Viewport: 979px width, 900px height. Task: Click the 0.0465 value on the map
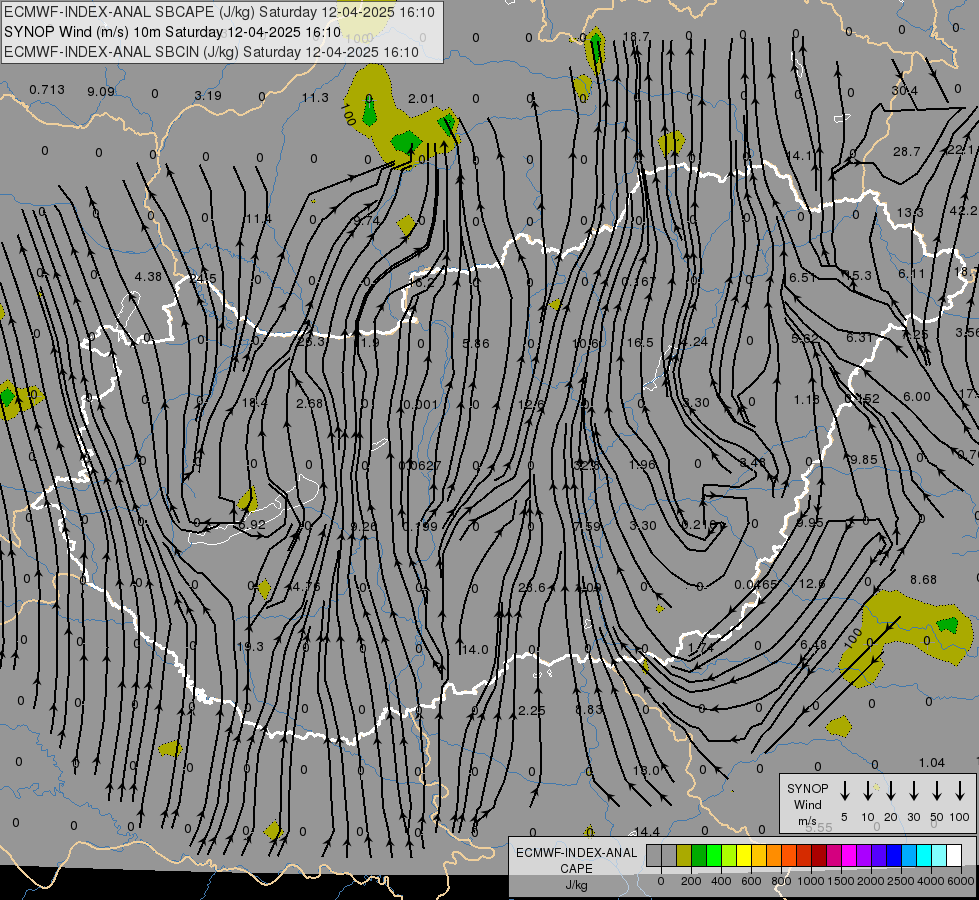tap(755, 585)
